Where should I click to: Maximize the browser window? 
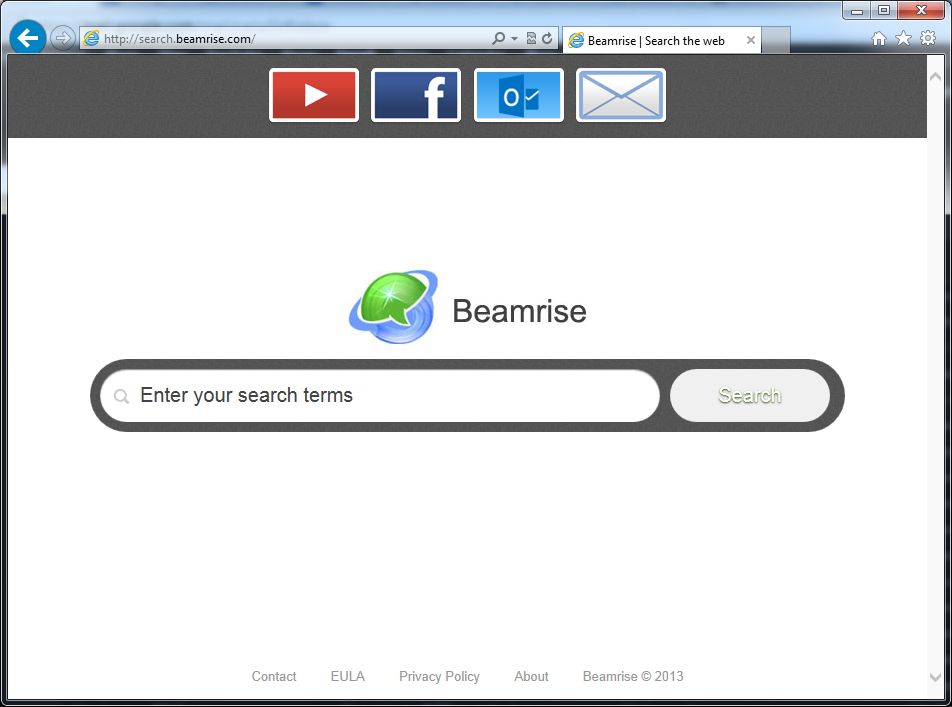[884, 10]
